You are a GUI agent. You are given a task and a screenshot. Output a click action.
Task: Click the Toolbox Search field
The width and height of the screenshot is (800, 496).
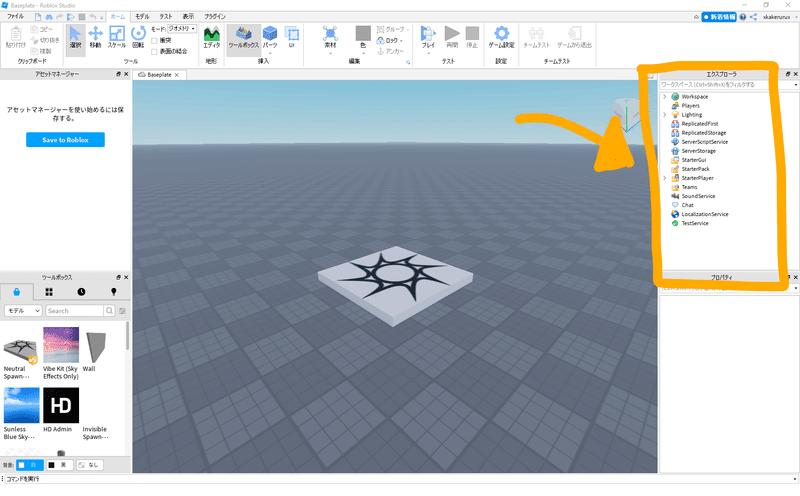(74, 311)
